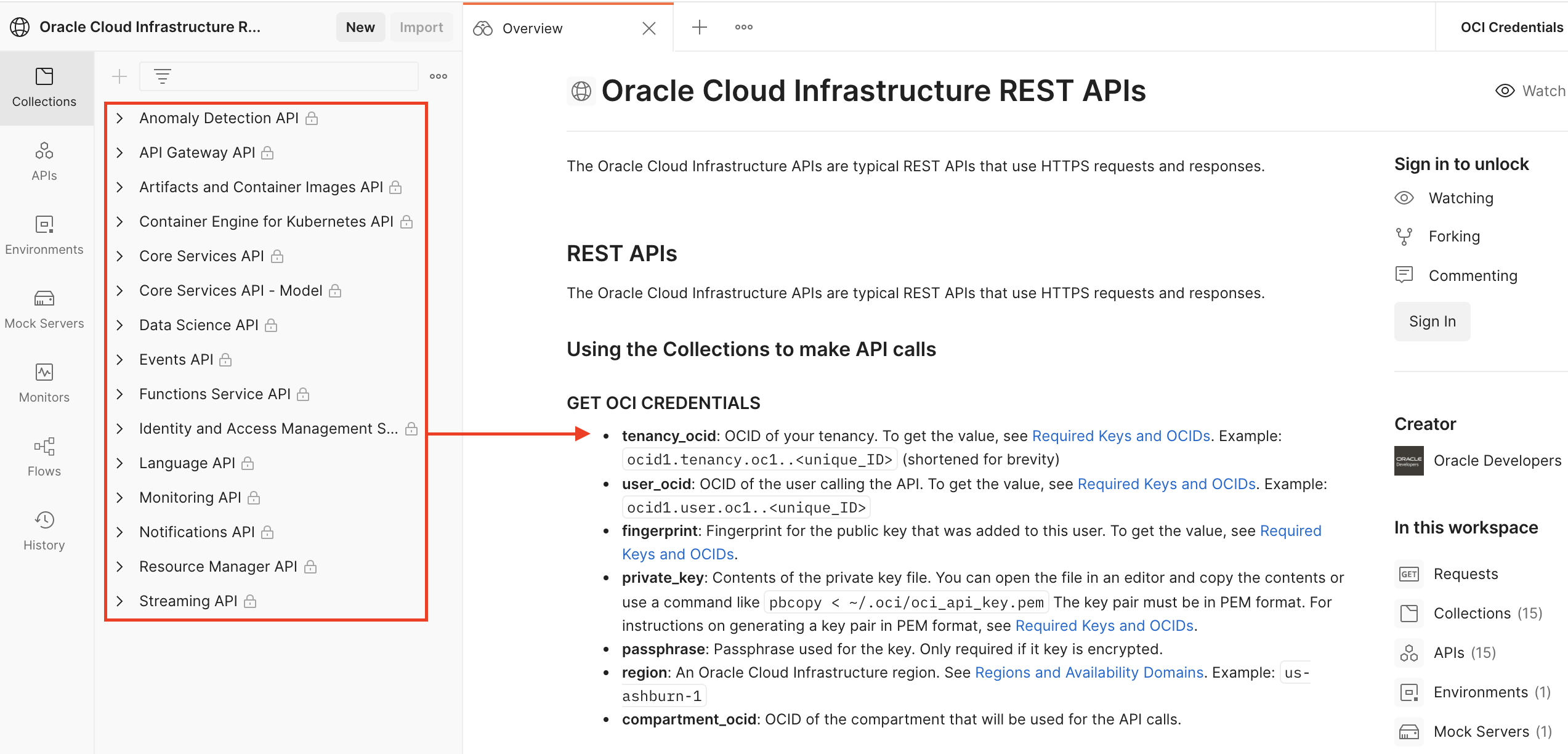Open the Mock Servers sidebar section

(44, 309)
